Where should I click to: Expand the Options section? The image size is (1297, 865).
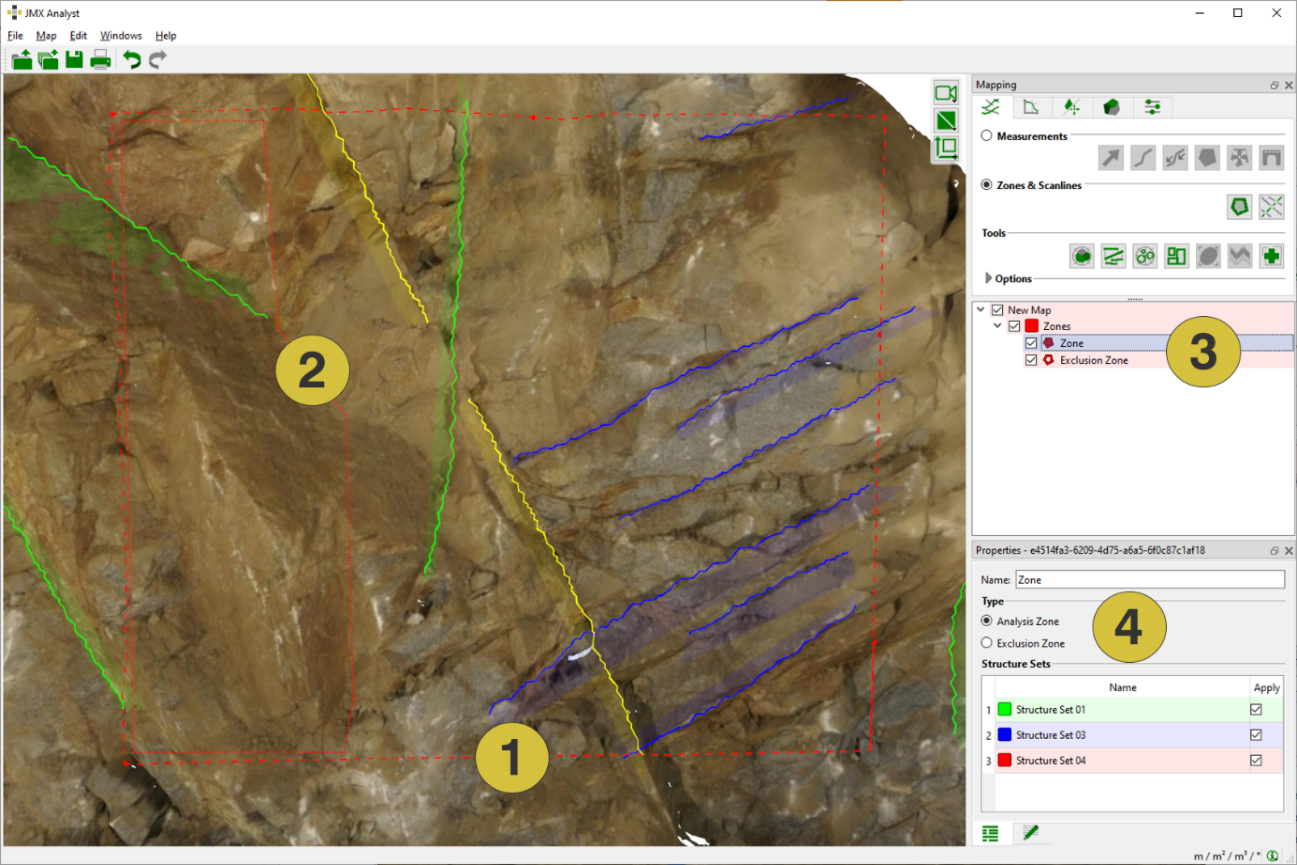990,278
